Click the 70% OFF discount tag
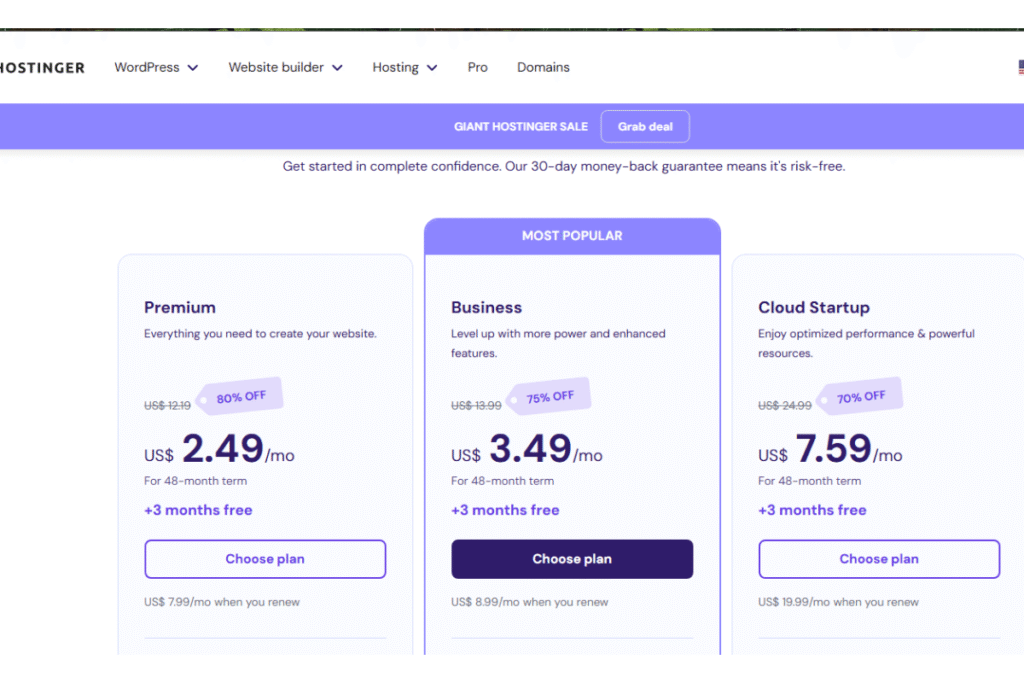 pos(860,396)
